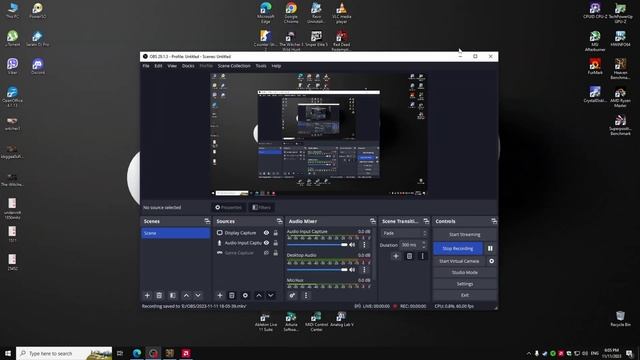Click Start Streaming button

point(464,234)
